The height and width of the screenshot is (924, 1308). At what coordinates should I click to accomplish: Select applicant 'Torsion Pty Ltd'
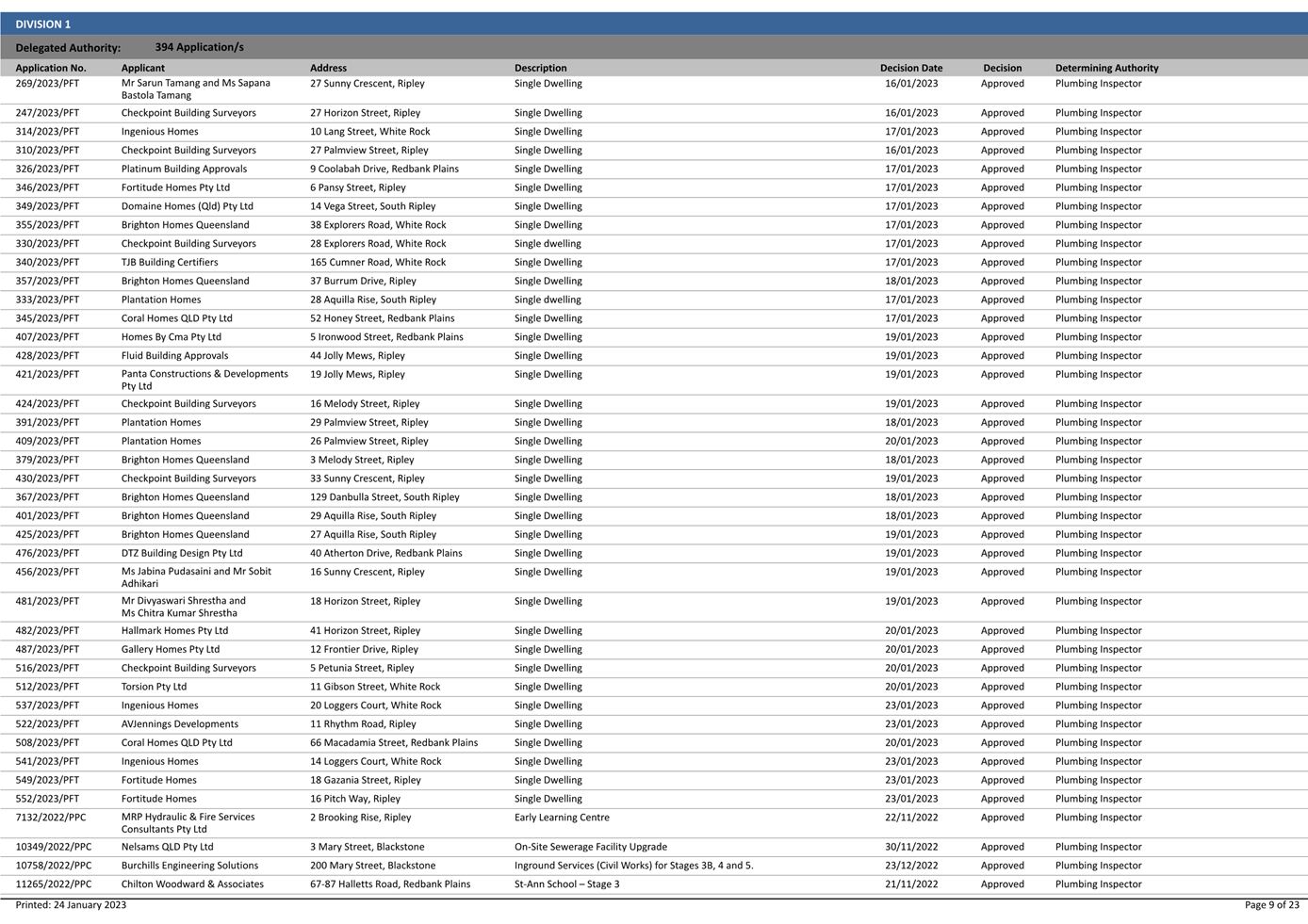(154, 687)
